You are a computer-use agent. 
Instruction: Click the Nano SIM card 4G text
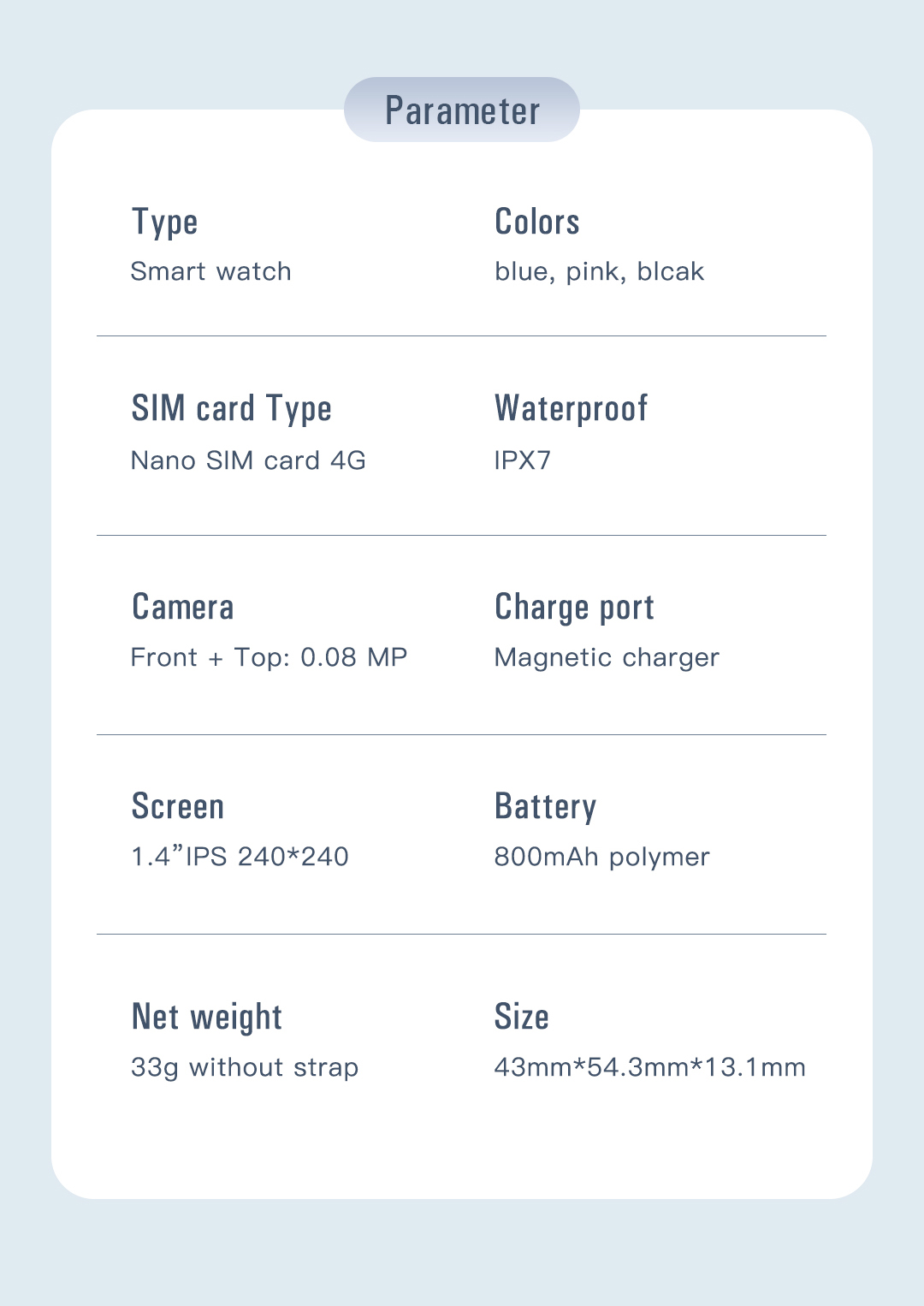[248, 460]
